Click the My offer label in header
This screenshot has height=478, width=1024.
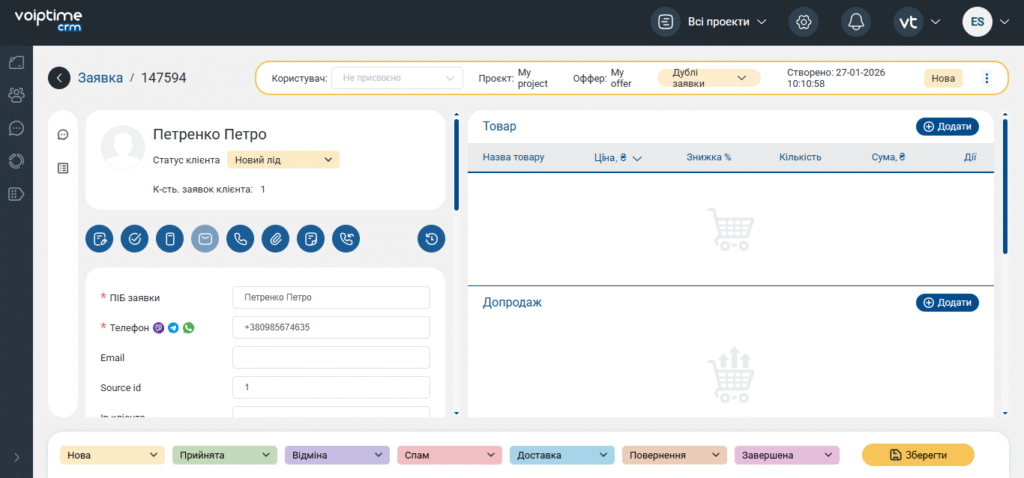[x=621, y=78]
